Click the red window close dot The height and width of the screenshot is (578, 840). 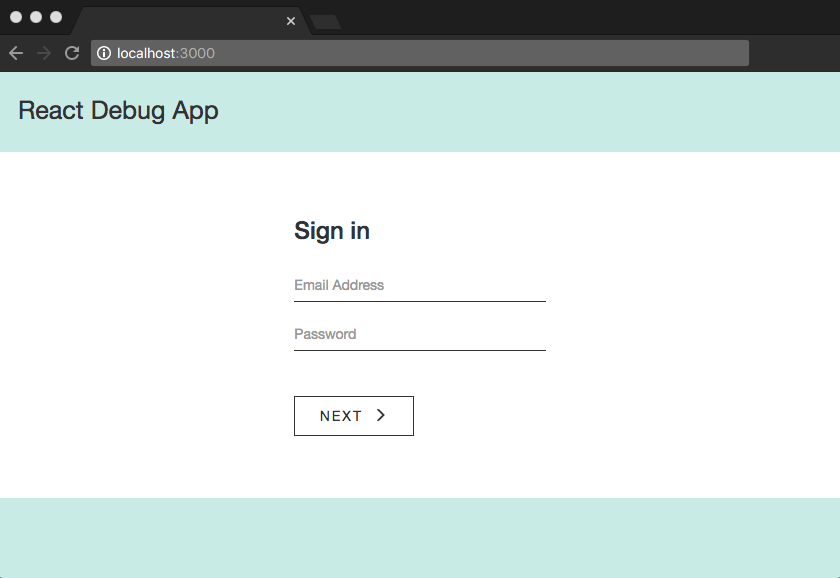16,17
